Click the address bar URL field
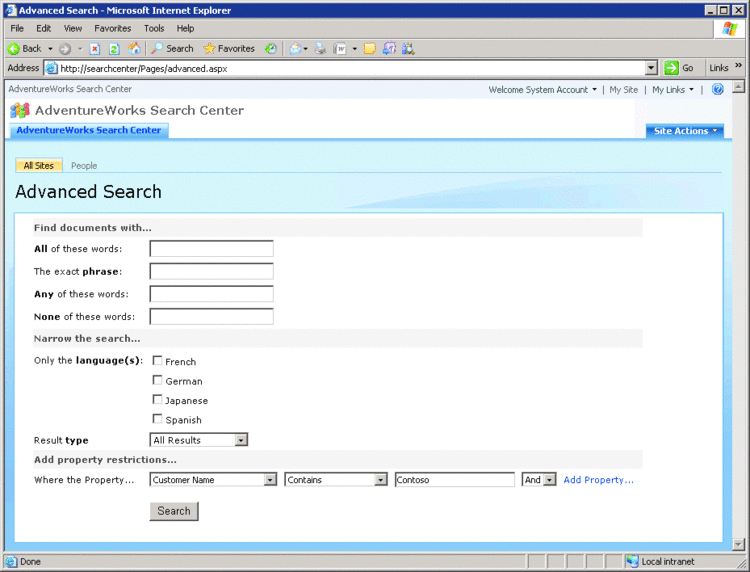 [351, 68]
